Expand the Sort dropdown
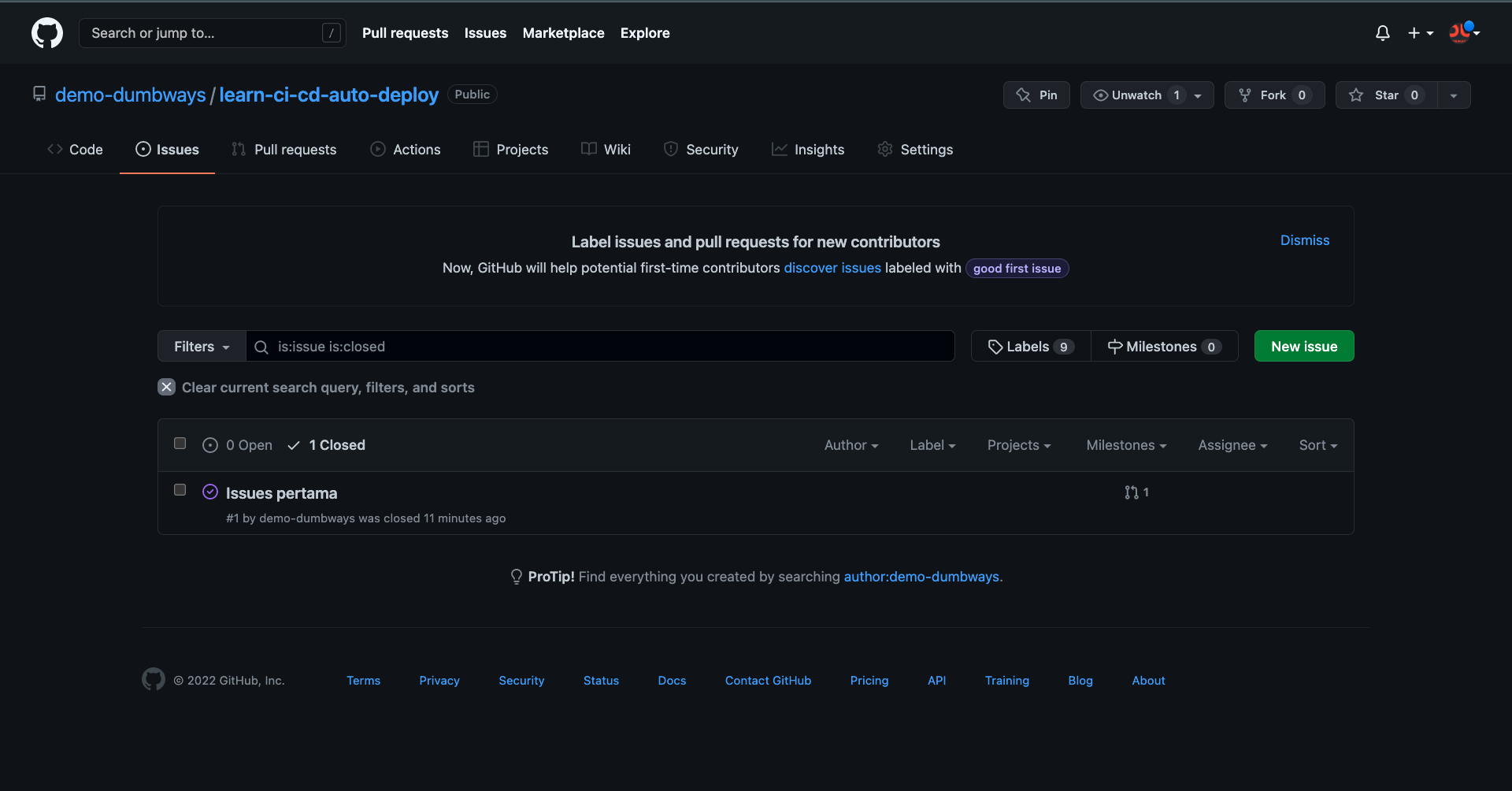The width and height of the screenshot is (1512, 791). point(1317,445)
